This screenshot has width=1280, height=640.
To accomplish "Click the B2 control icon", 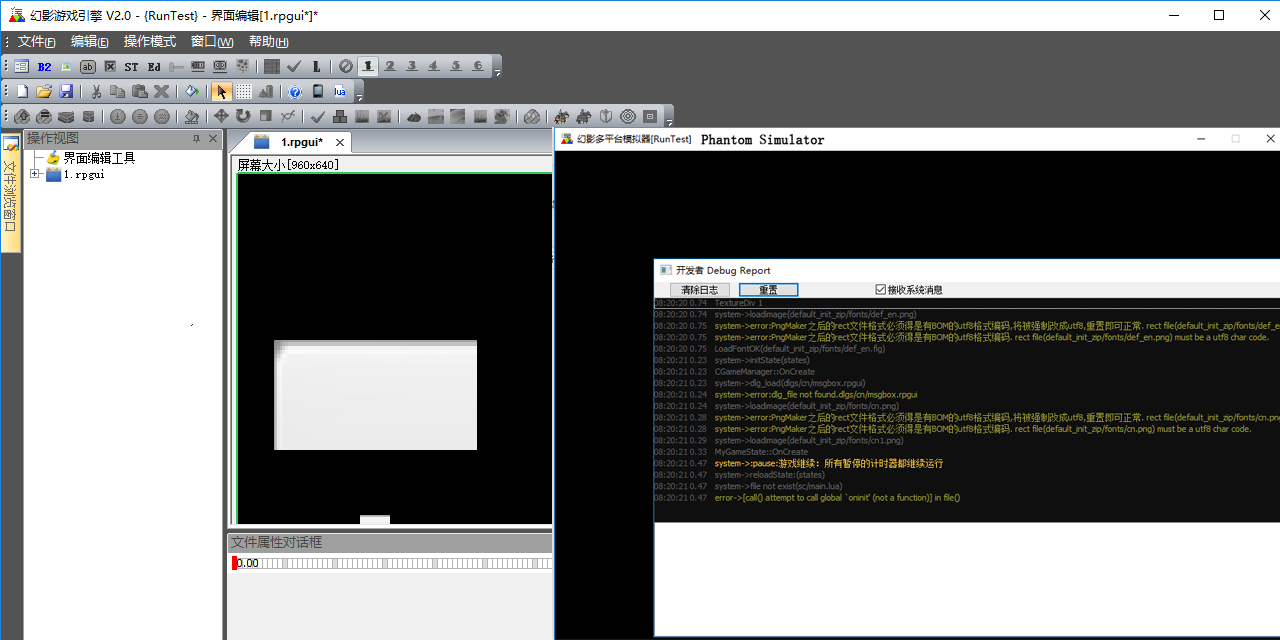I will (x=44, y=67).
